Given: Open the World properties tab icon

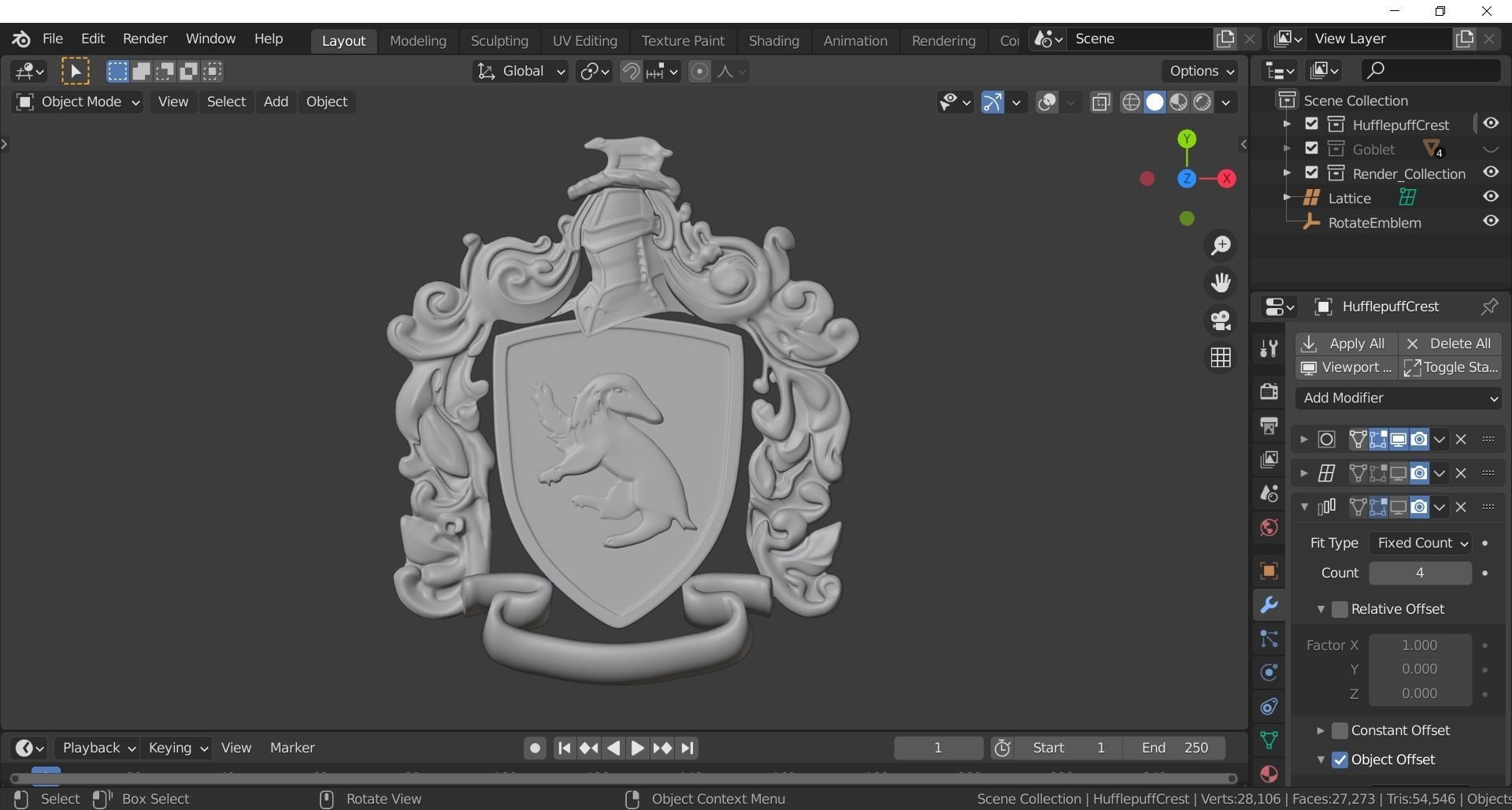Looking at the screenshot, I should point(1269,527).
